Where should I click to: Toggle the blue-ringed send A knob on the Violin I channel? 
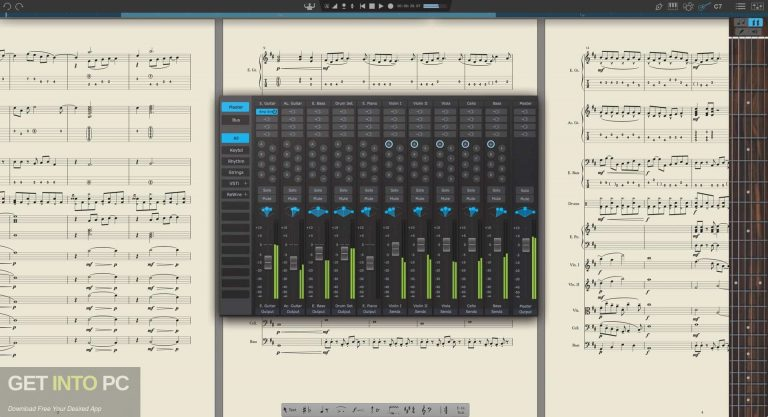pos(388,144)
